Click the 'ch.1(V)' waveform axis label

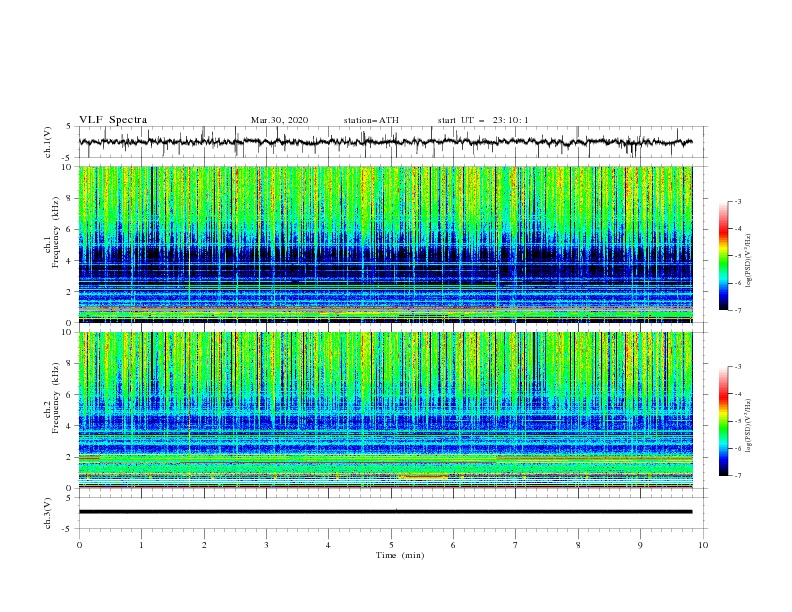(x=48, y=142)
